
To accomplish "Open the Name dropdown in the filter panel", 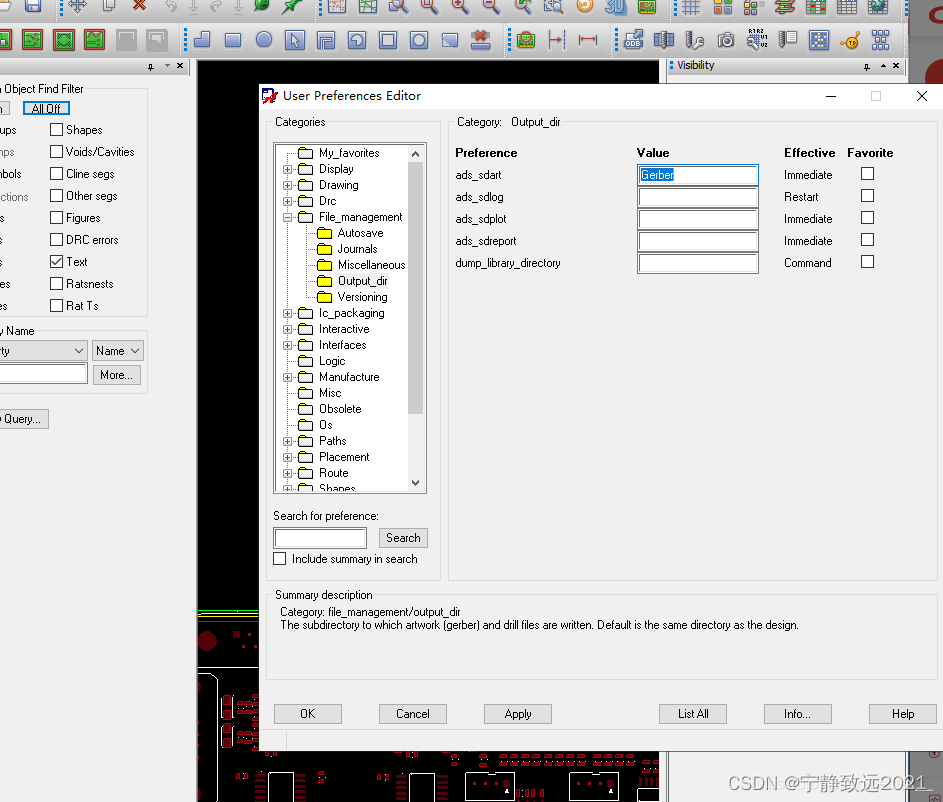I will [x=119, y=350].
